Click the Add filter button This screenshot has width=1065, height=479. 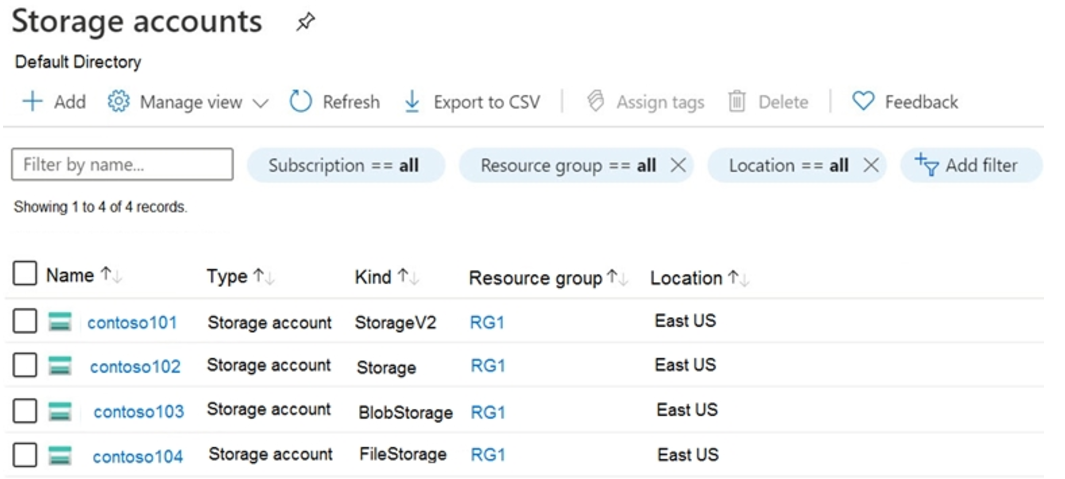(x=970, y=166)
